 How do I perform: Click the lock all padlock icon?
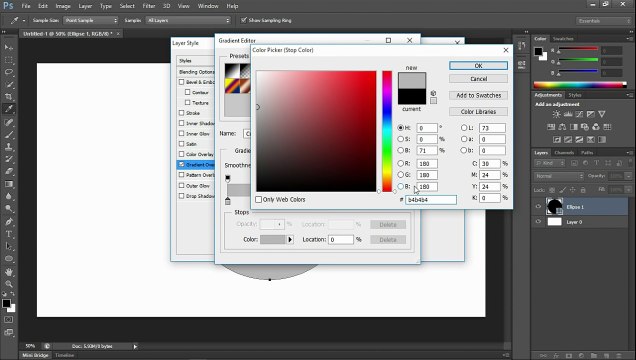[x=583, y=190]
